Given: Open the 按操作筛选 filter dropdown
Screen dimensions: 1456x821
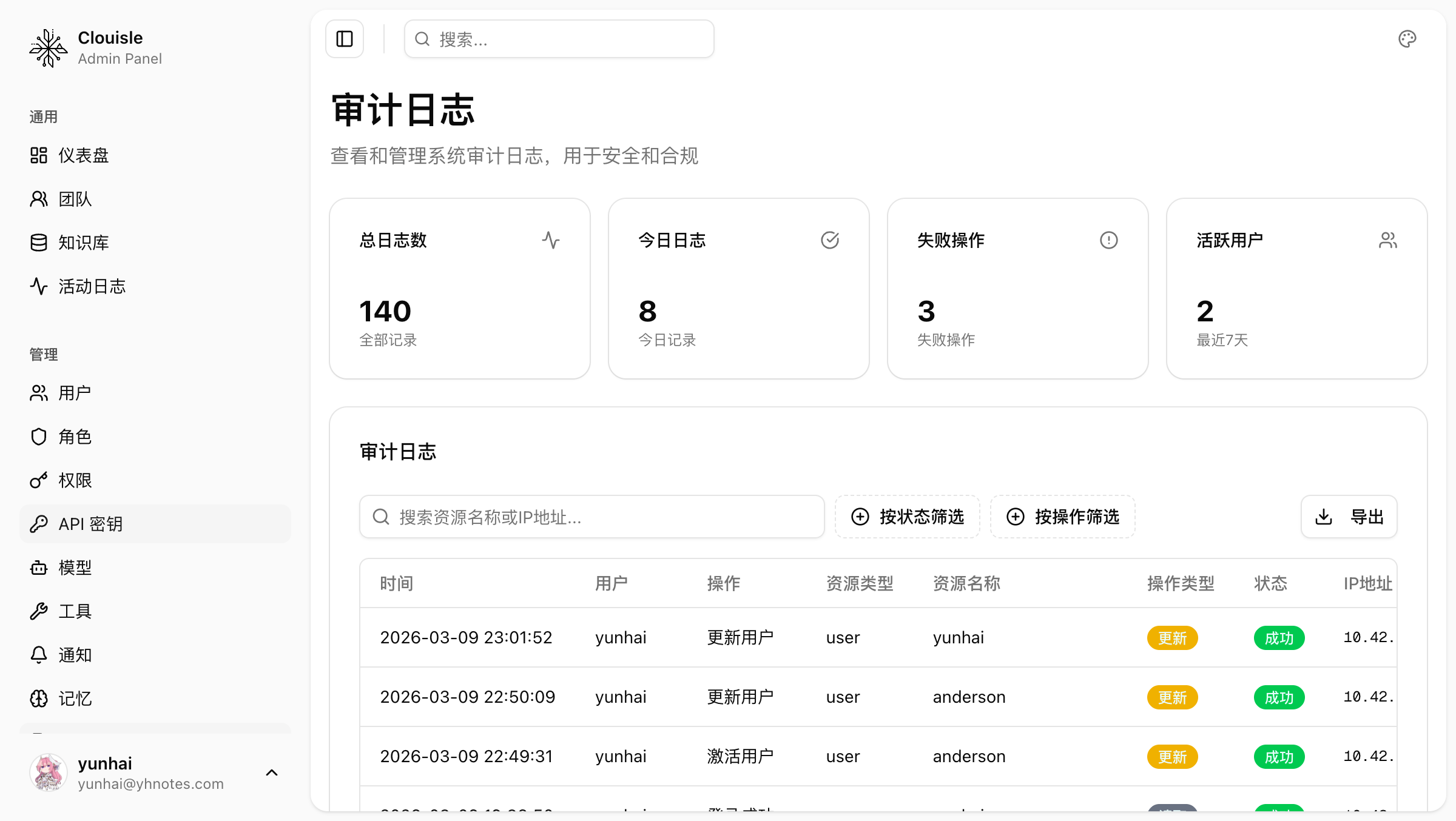Looking at the screenshot, I should (x=1063, y=517).
